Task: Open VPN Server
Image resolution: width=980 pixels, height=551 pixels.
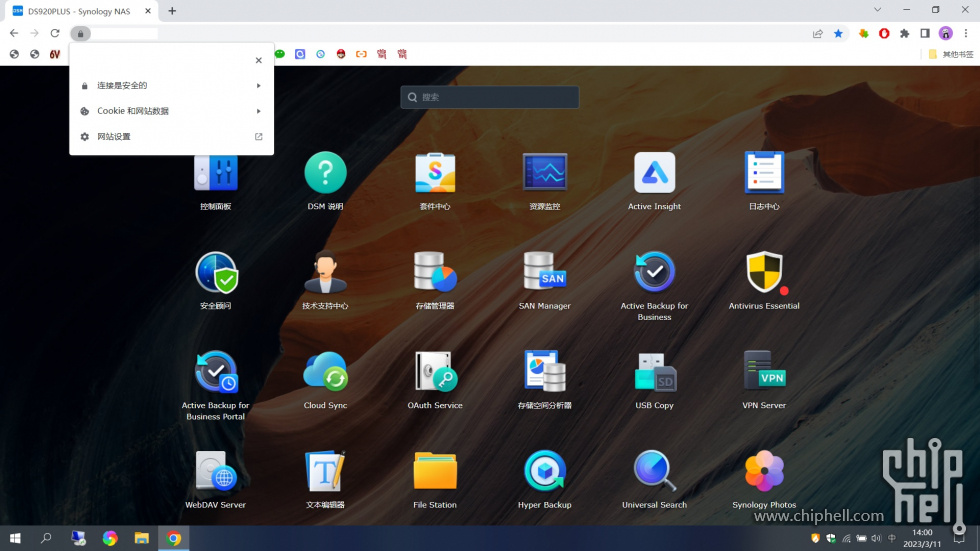Action: [x=764, y=372]
